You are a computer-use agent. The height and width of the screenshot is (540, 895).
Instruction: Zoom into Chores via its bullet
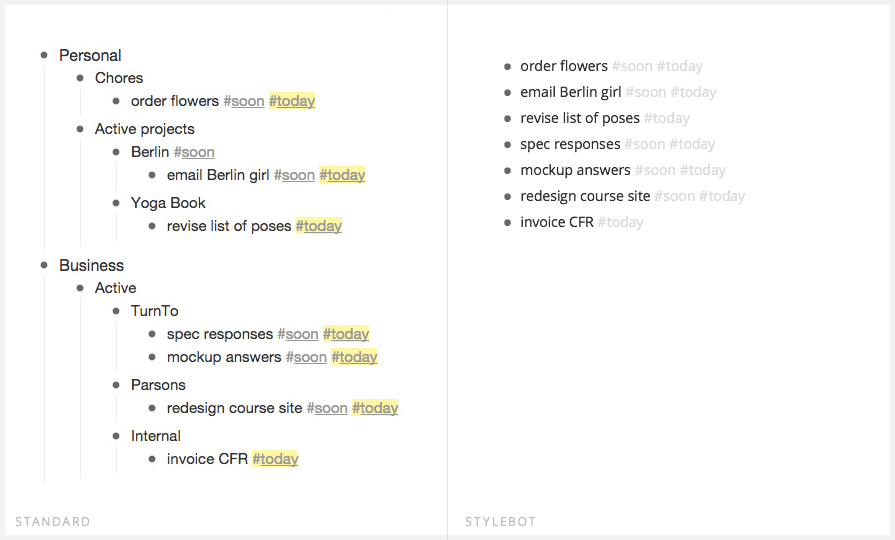click(80, 78)
